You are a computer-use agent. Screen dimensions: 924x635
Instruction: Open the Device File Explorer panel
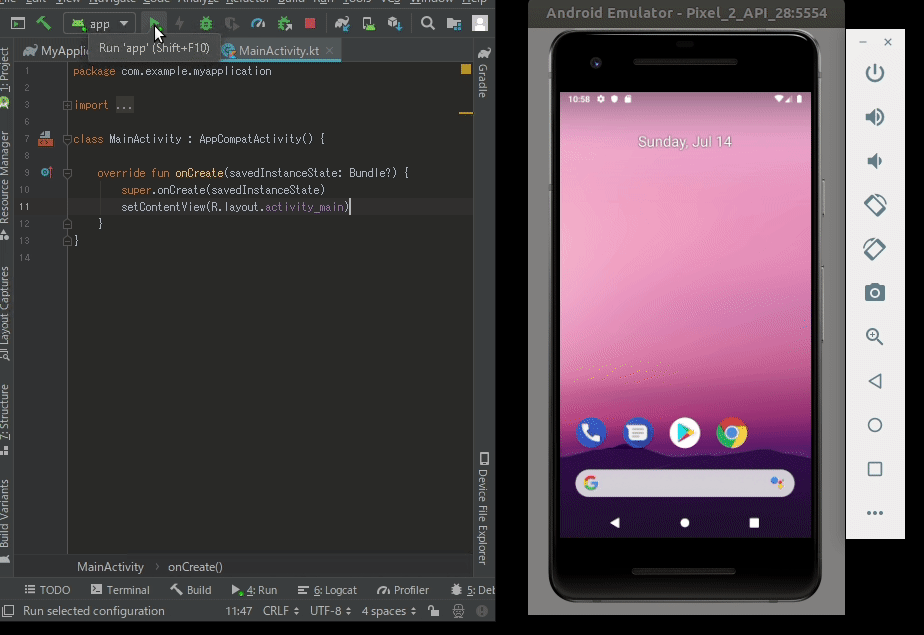click(483, 509)
